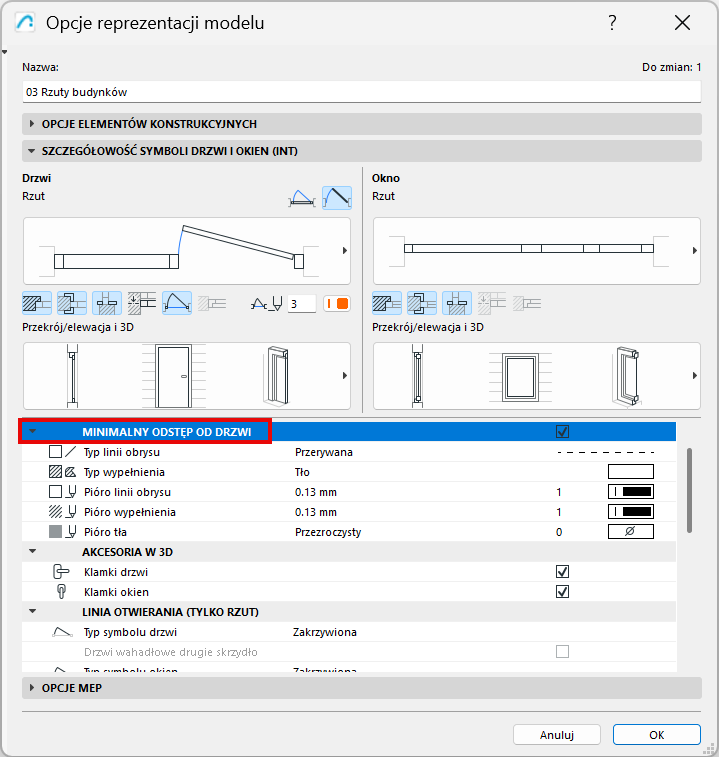Click the window handle icon beside Klamki okien
Screen dimensions: 719x757
point(61,591)
